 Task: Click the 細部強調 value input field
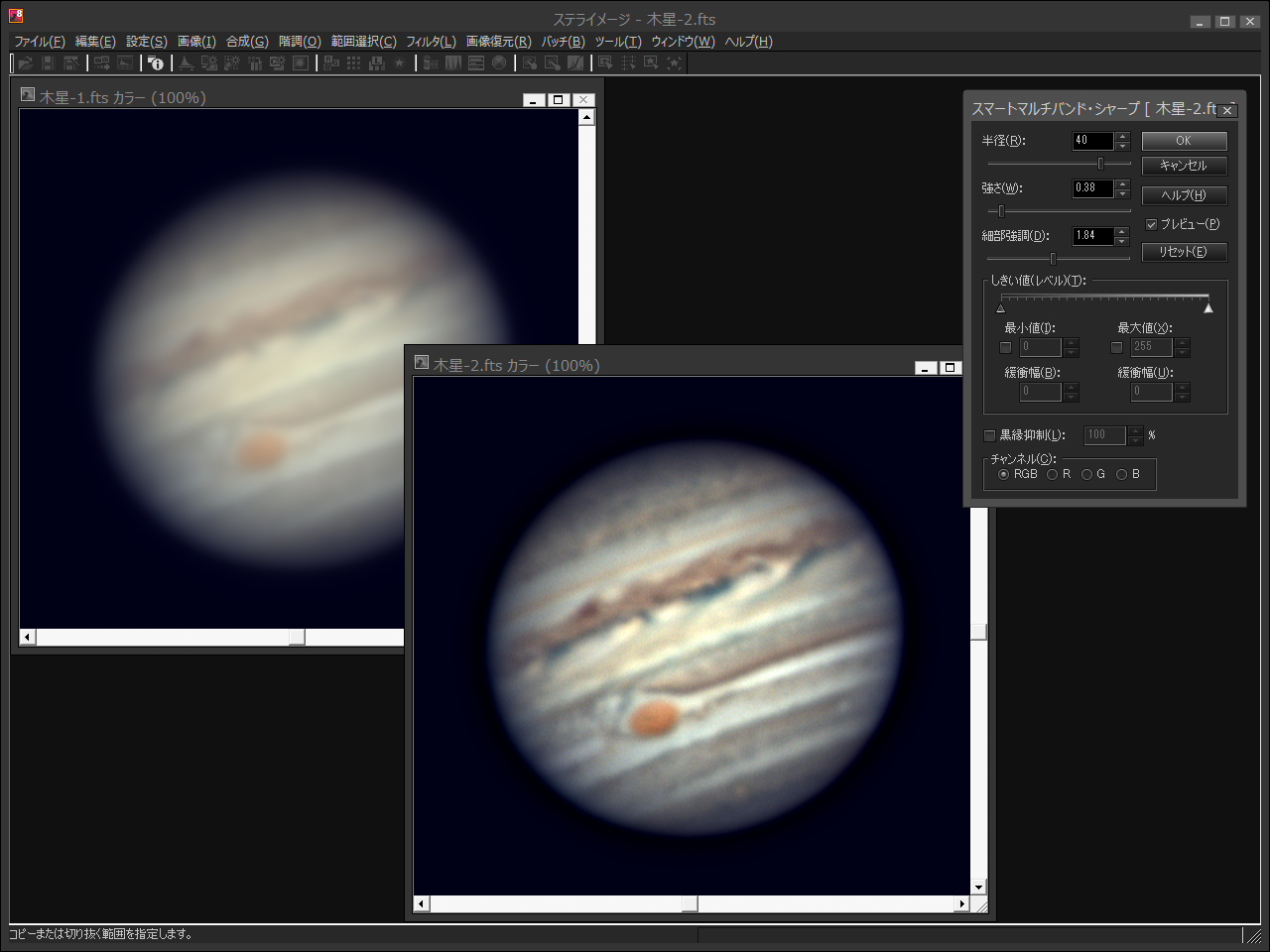coord(1092,236)
